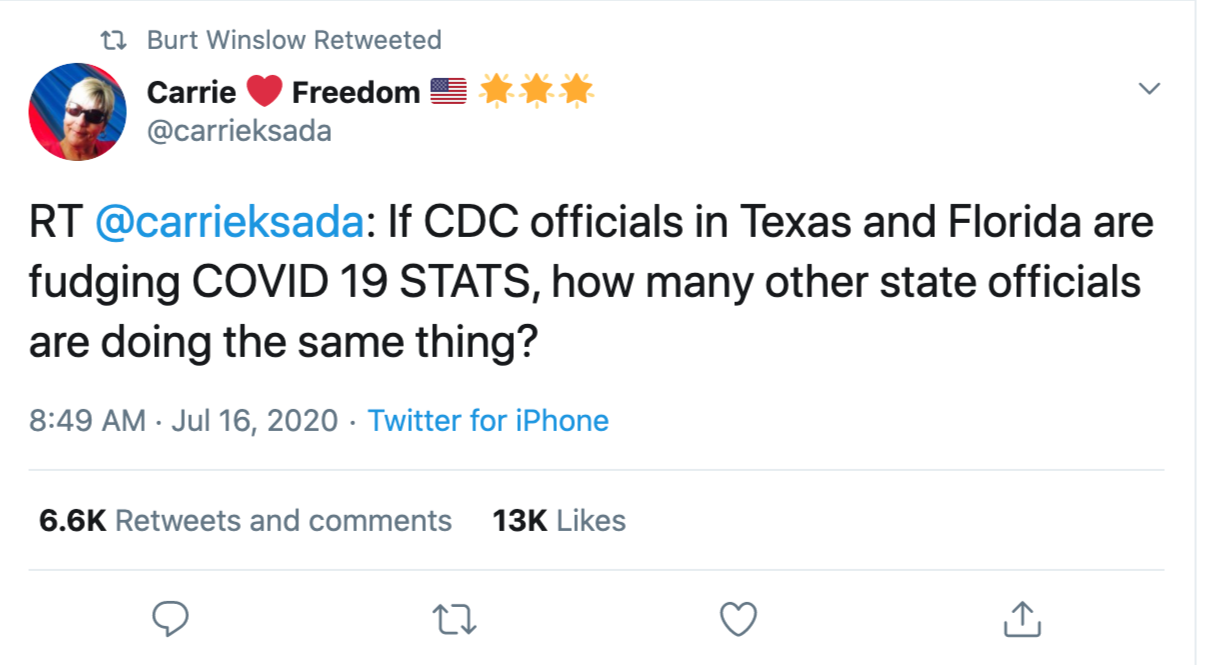Viewport: 1217px width, 665px height.
Task: Like the tweet with the heart icon
Action: 739,619
